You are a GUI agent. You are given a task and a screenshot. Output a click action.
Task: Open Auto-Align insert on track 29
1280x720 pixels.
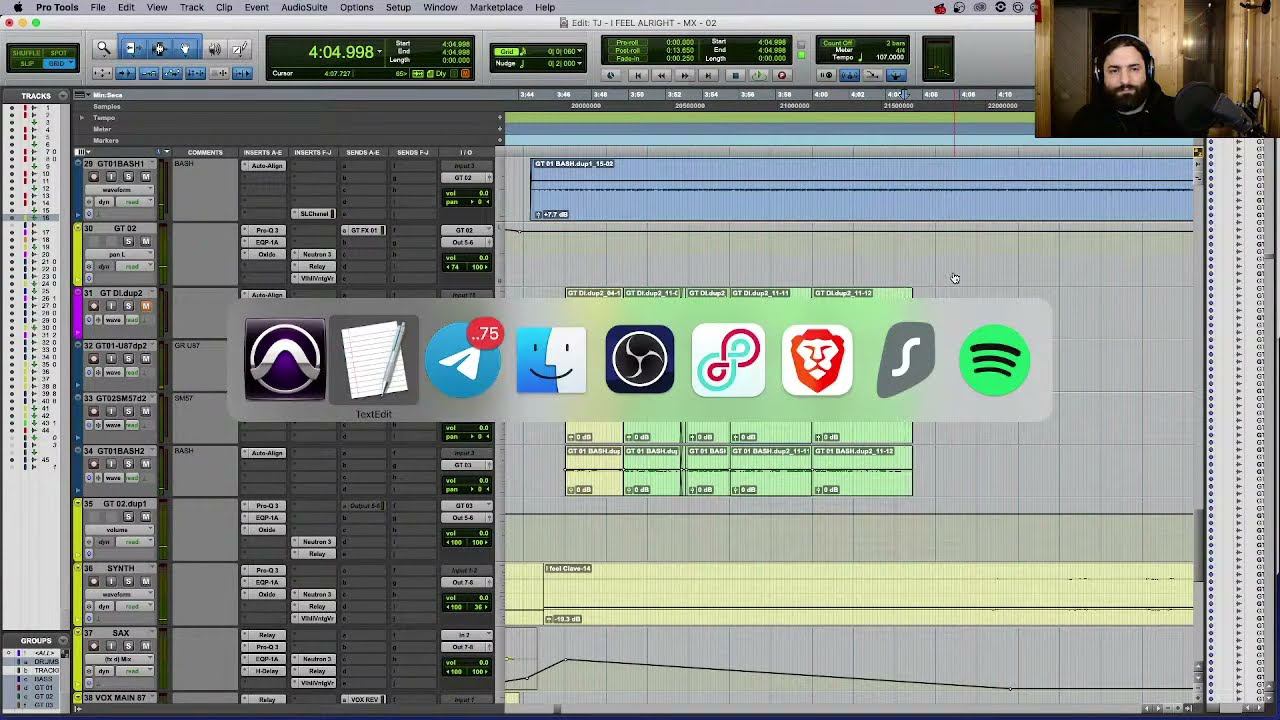coord(266,166)
